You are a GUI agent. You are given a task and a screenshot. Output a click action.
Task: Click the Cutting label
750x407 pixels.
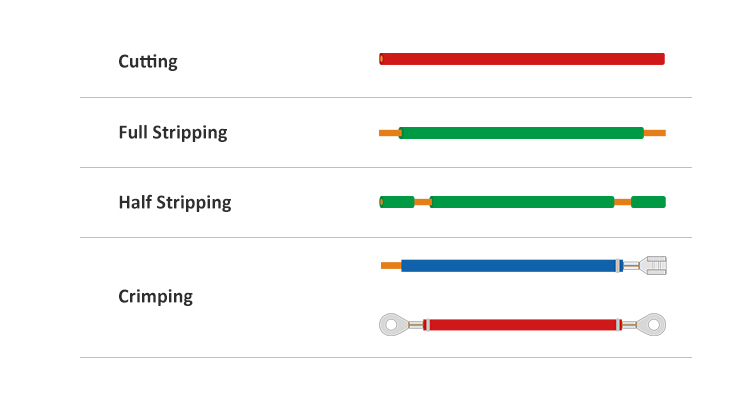148,61
